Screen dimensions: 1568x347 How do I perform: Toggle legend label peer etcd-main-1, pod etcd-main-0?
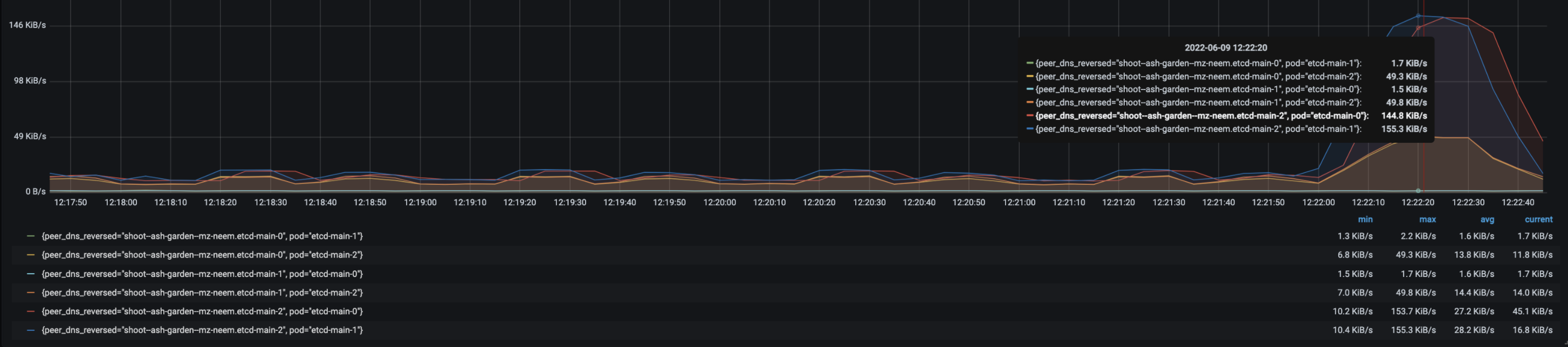pos(202,274)
